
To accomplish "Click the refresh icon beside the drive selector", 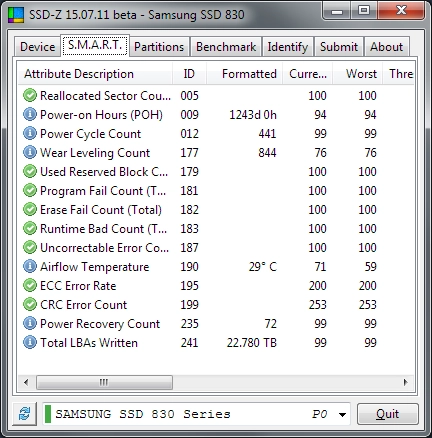I will click(x=24, y=414).
